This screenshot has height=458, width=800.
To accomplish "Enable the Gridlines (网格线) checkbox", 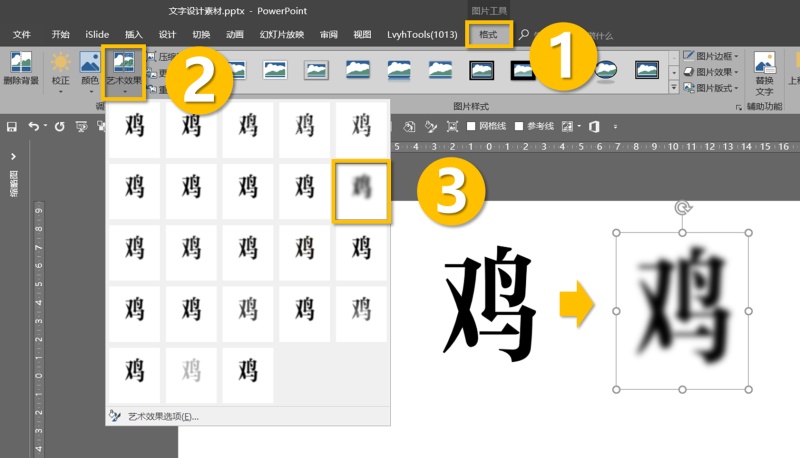I will click(x=471, y=126).
